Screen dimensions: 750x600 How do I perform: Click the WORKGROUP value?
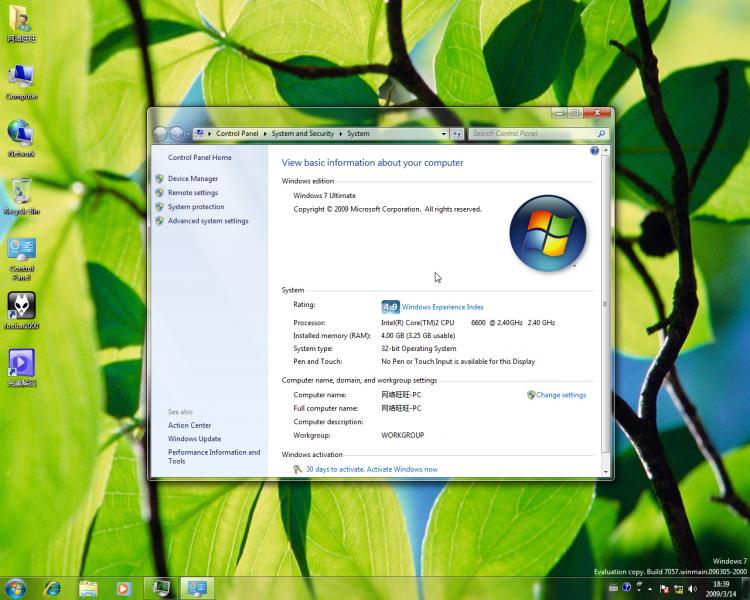coord(402,435)
